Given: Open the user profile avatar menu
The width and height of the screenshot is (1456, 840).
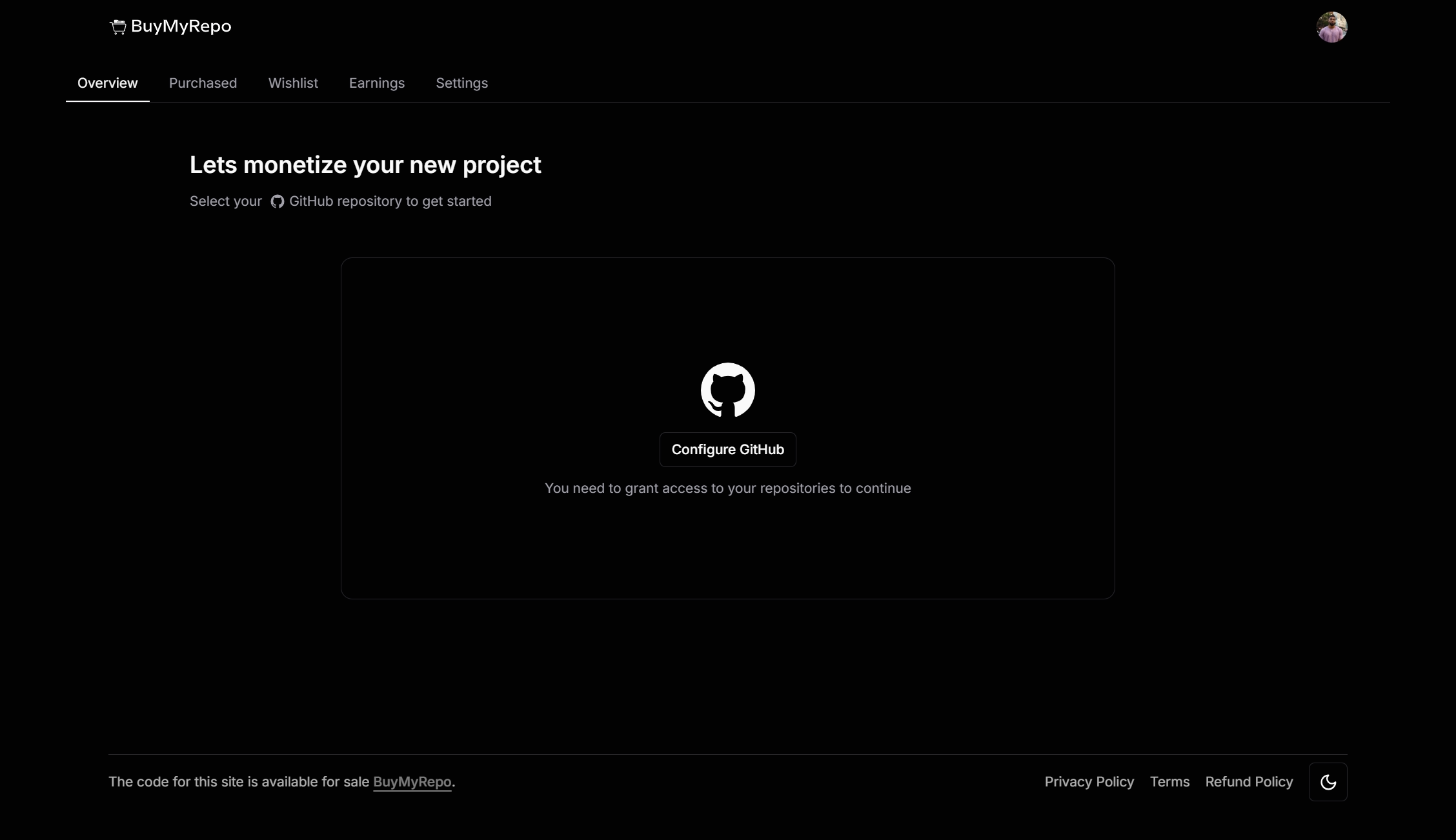Looking at the screenshot, I should (1331, 27).
